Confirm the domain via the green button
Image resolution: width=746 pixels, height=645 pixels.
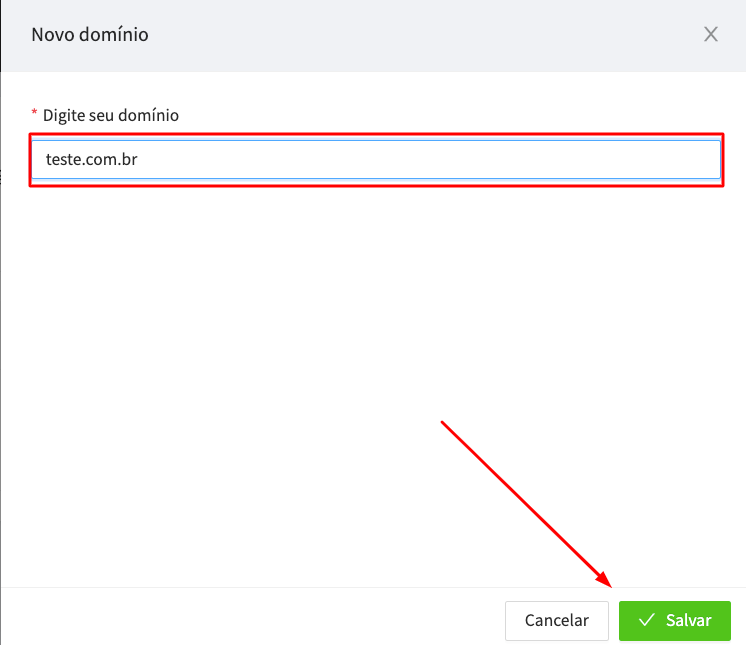(675, 620)
